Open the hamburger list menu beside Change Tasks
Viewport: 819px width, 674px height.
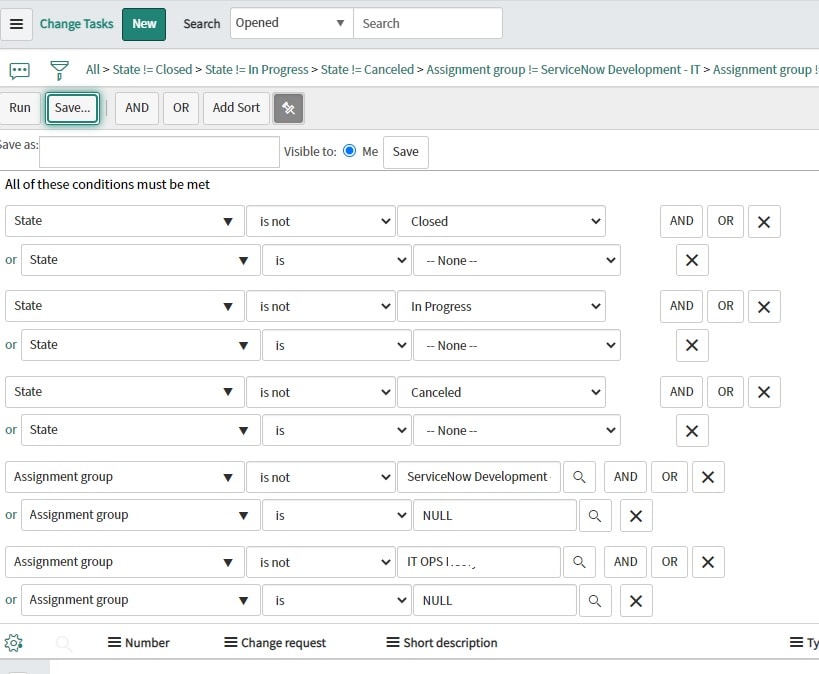click(16, 24)
